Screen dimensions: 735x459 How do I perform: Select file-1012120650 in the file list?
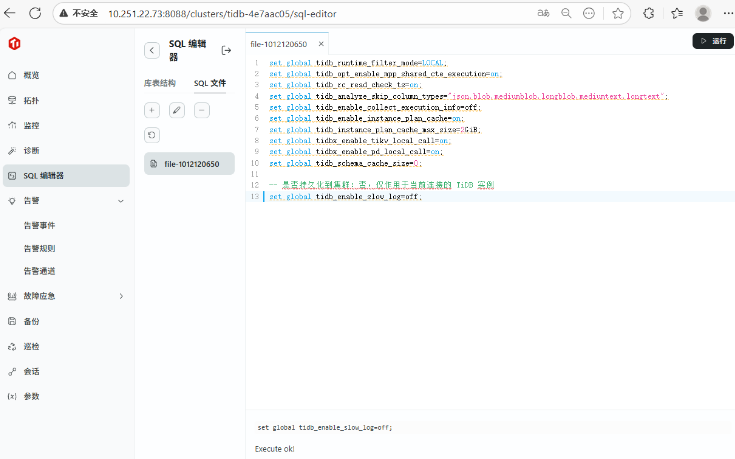click(190, 163)
